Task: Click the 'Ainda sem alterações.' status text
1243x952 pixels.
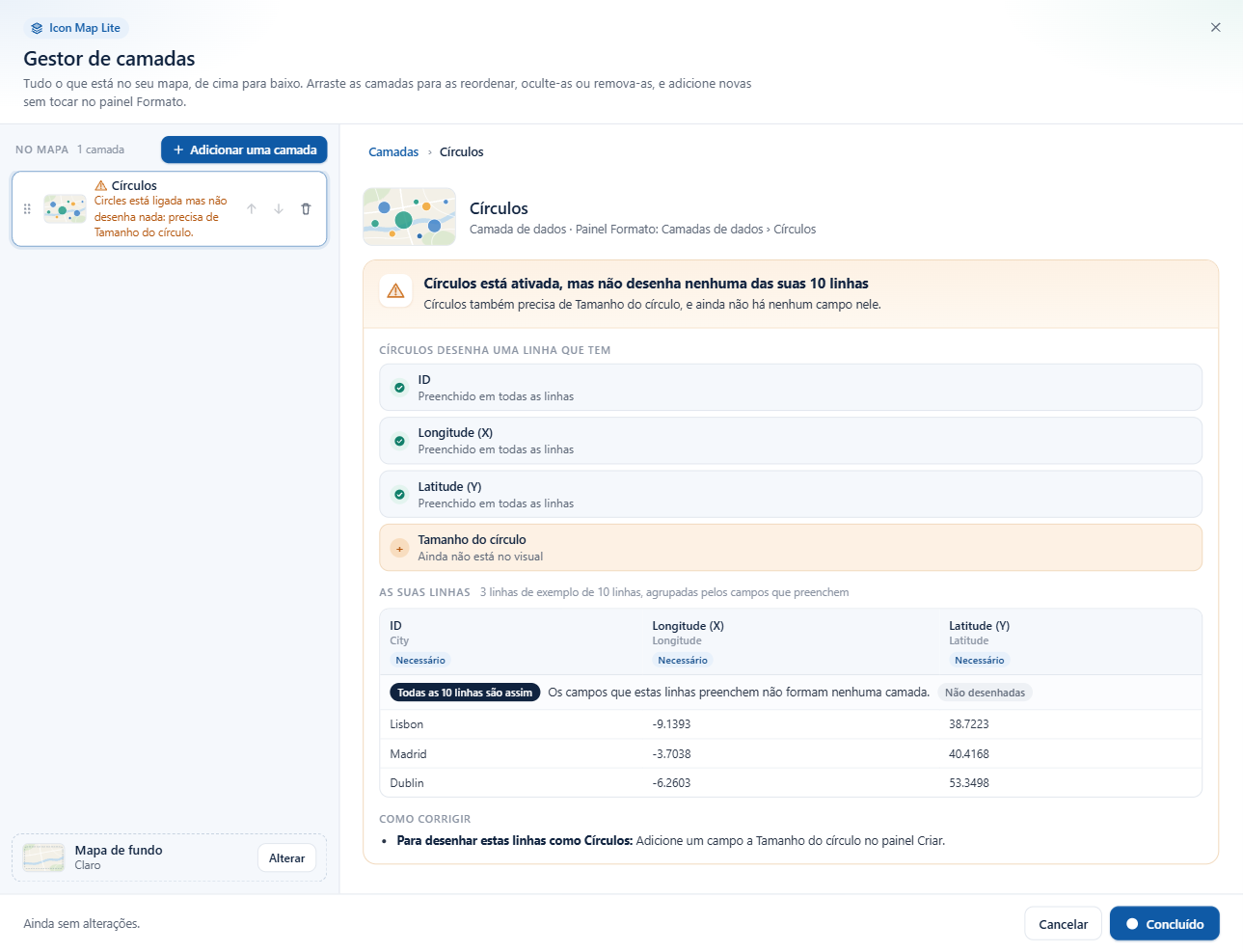Action: click(x=81, y=924)
